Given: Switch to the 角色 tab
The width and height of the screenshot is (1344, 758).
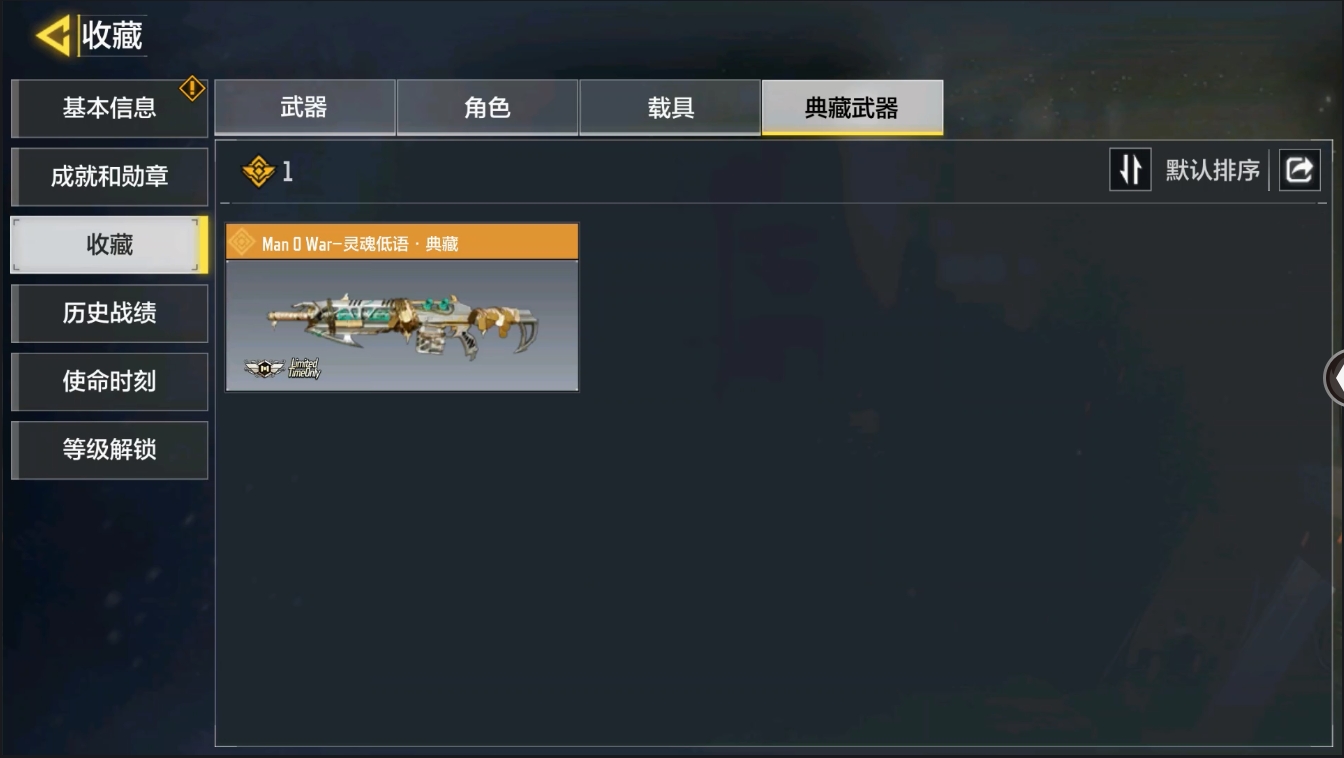Looking at the screenshot, I should click(487, 107).
